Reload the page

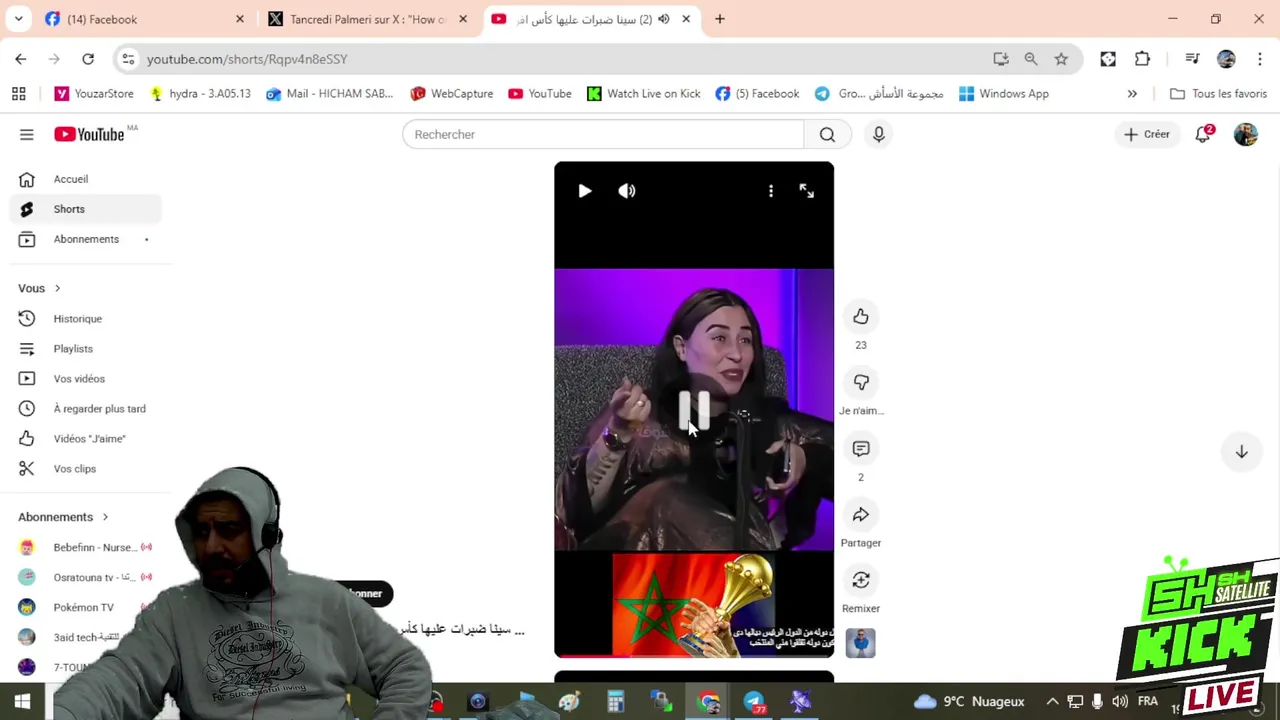click(x=88, y=59)
